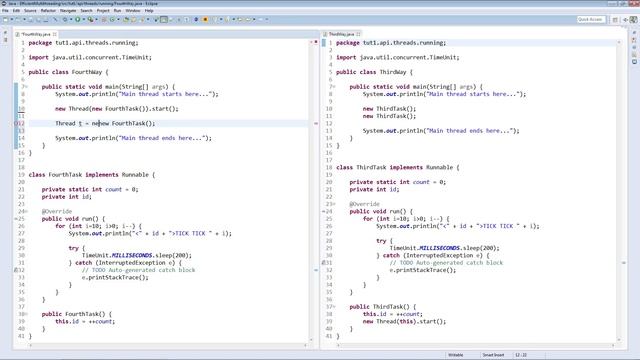Open the New dropdown arrow
Screen dimensions: 640x360
pos(11,20)
